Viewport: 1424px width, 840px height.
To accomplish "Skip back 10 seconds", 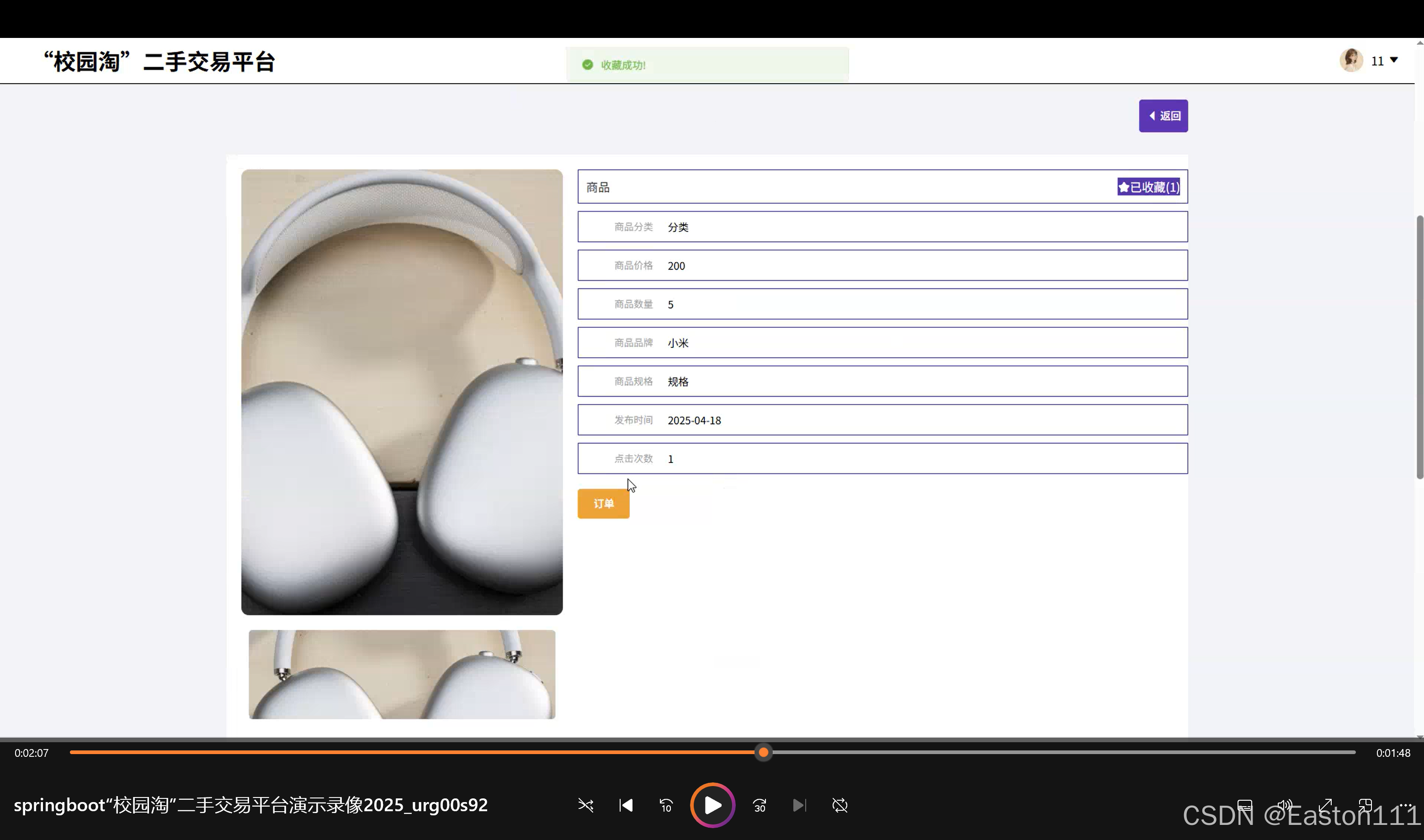I will [x=666, y=805].
